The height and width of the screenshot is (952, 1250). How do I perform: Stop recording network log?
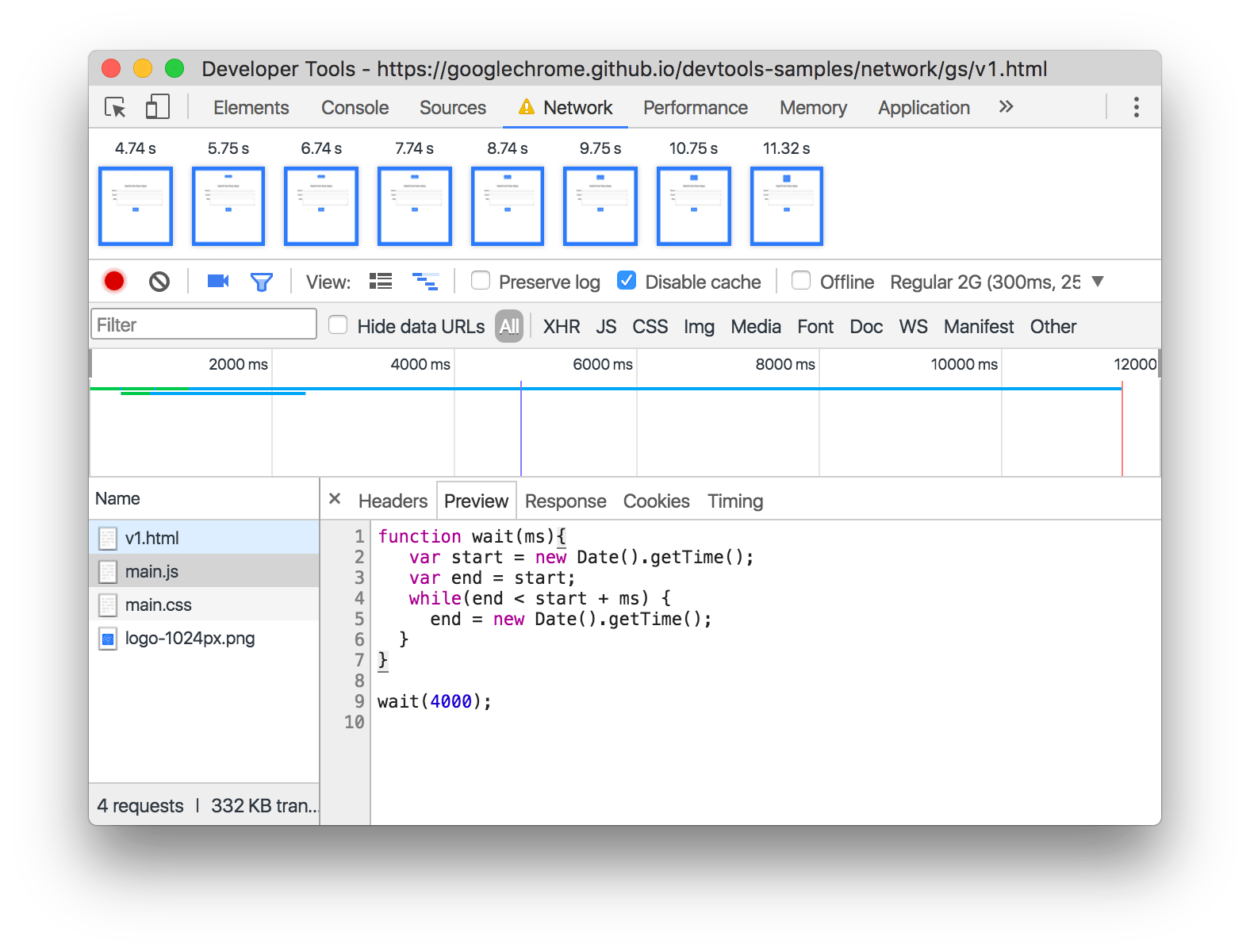tap(114, 282)
